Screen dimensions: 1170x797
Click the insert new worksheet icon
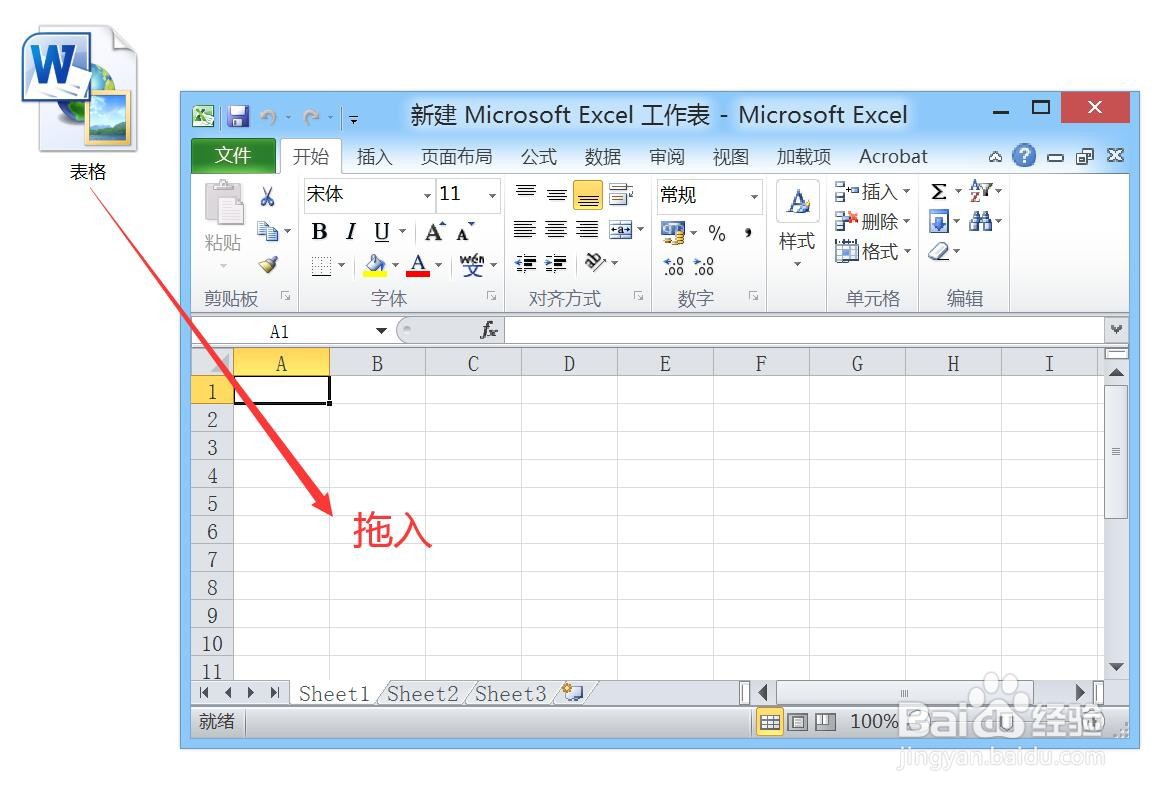click(x=572, y=693)
